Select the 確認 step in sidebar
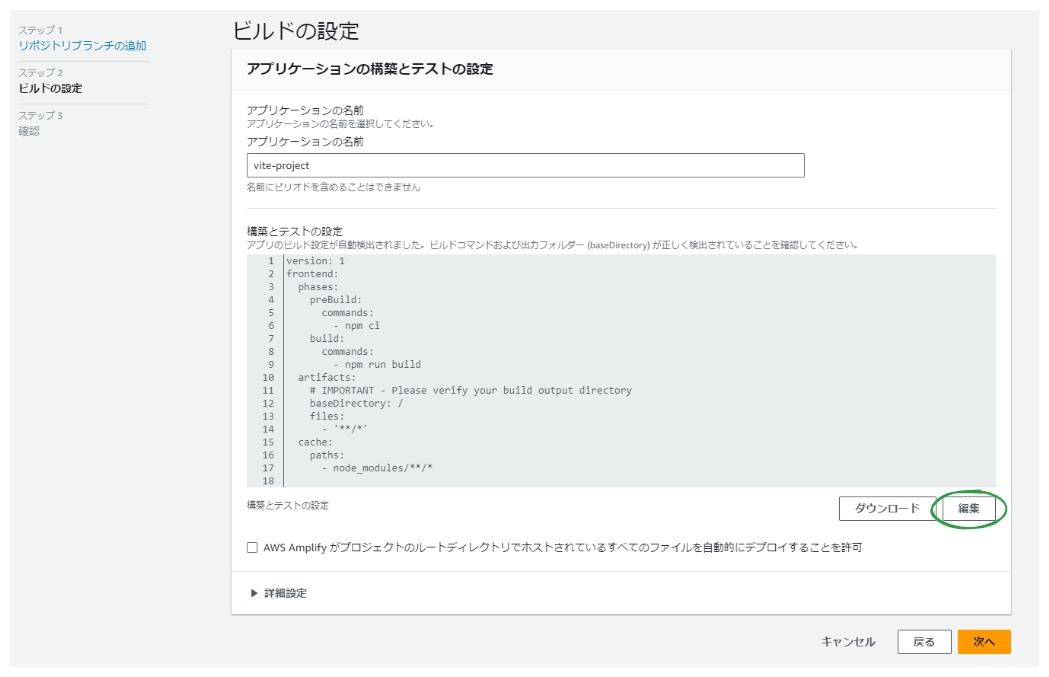Image resolution: width=1049 pixels, height=677 pixels. (x=29, y=131)
